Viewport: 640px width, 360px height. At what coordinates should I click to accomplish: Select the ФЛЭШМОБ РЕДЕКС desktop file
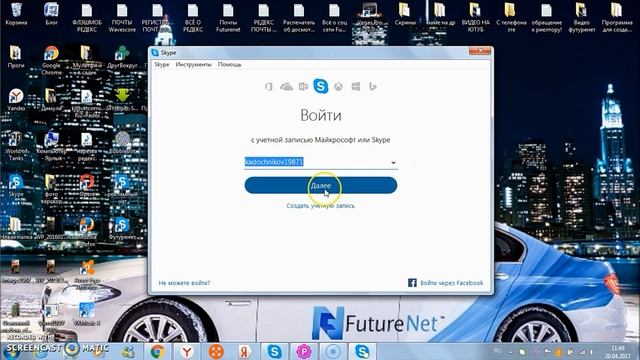[87, 17]
